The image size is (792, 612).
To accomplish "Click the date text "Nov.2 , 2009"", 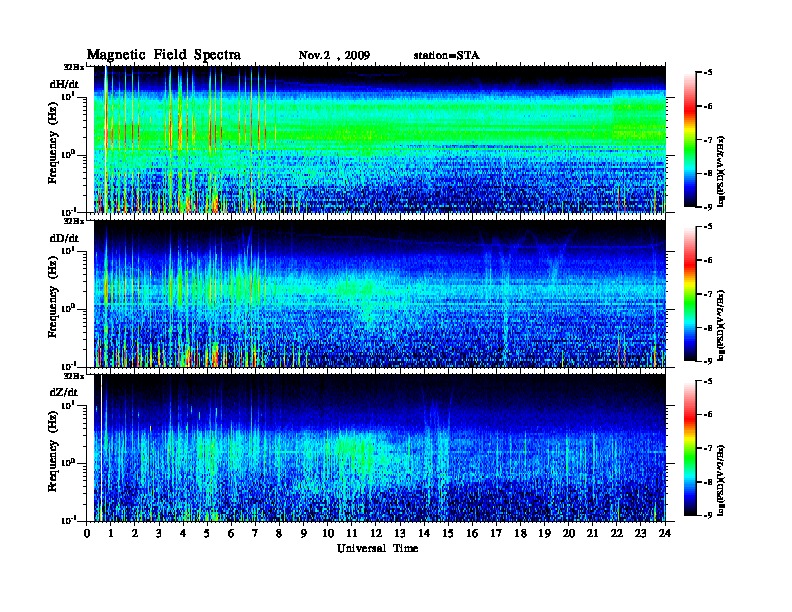I will [x=334, y=55].
